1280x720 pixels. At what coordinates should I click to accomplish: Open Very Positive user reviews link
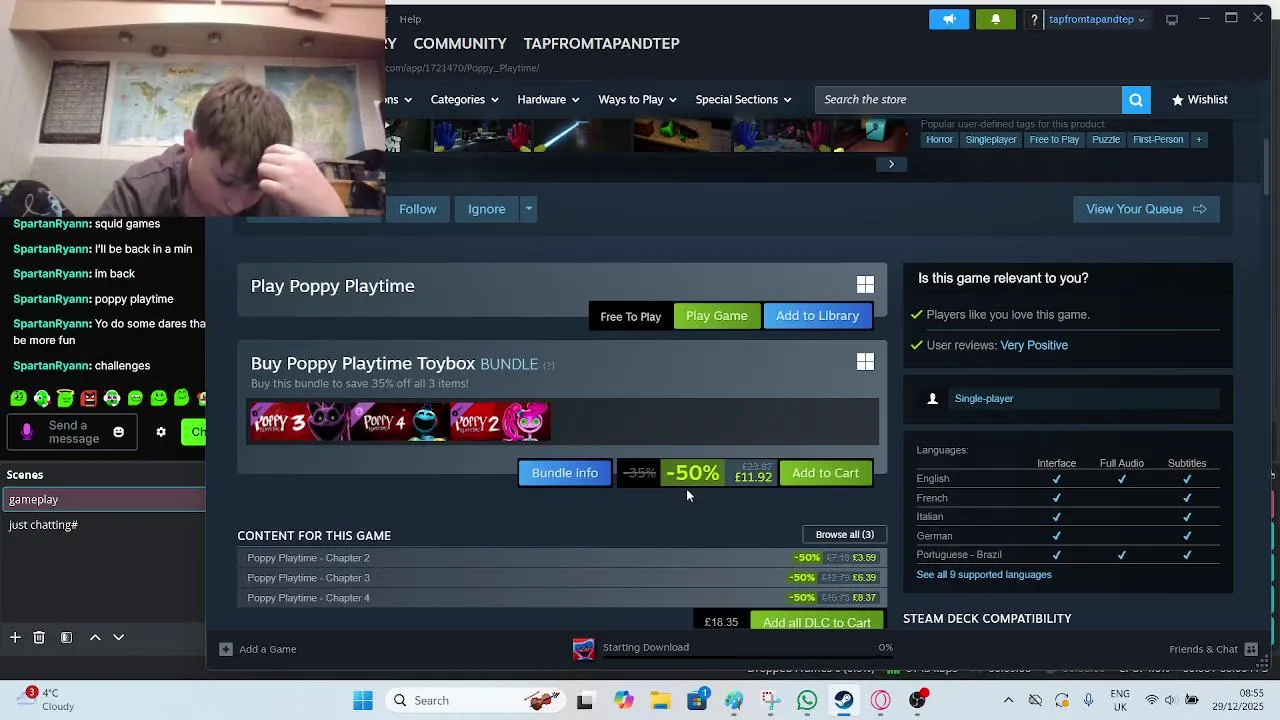coord(1034,345)
